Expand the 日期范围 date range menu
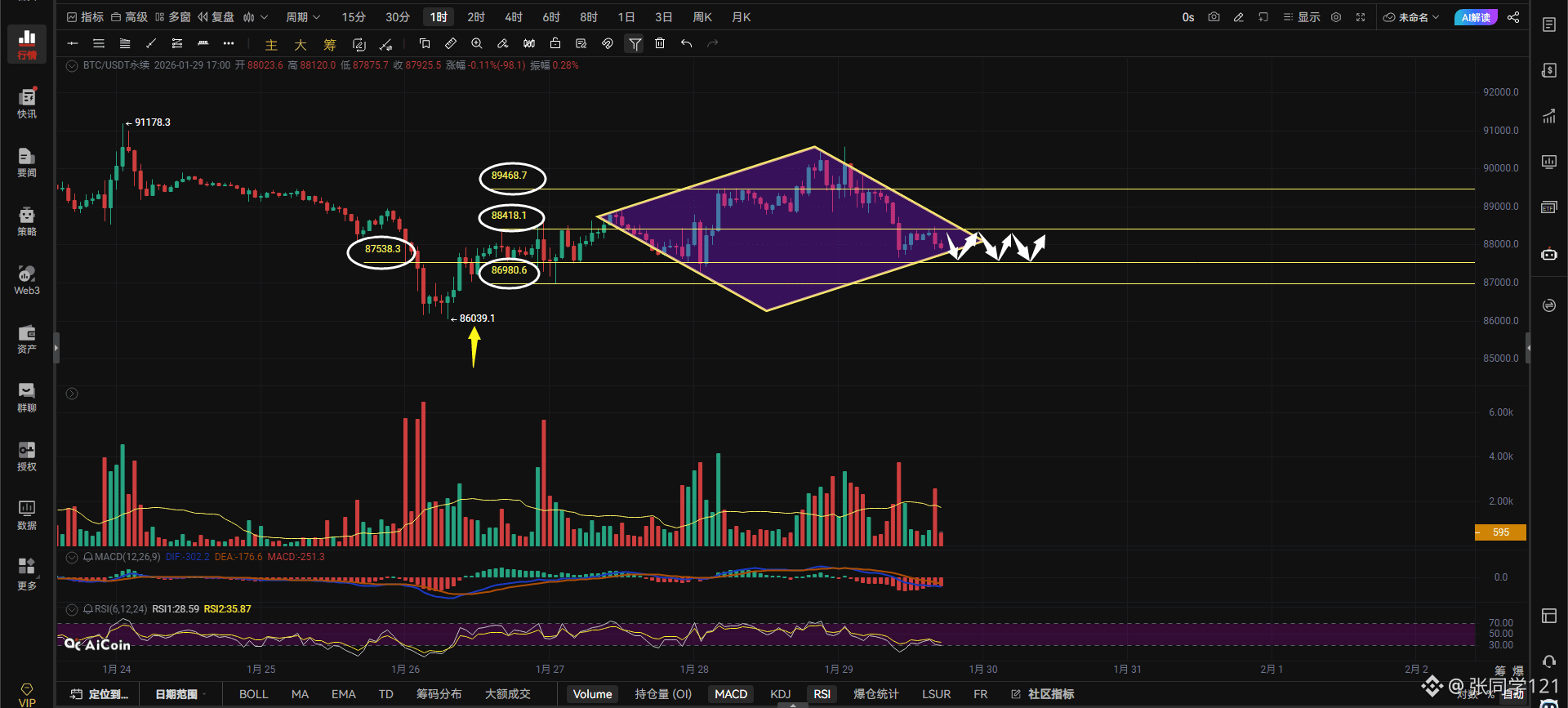 point(180,694)
